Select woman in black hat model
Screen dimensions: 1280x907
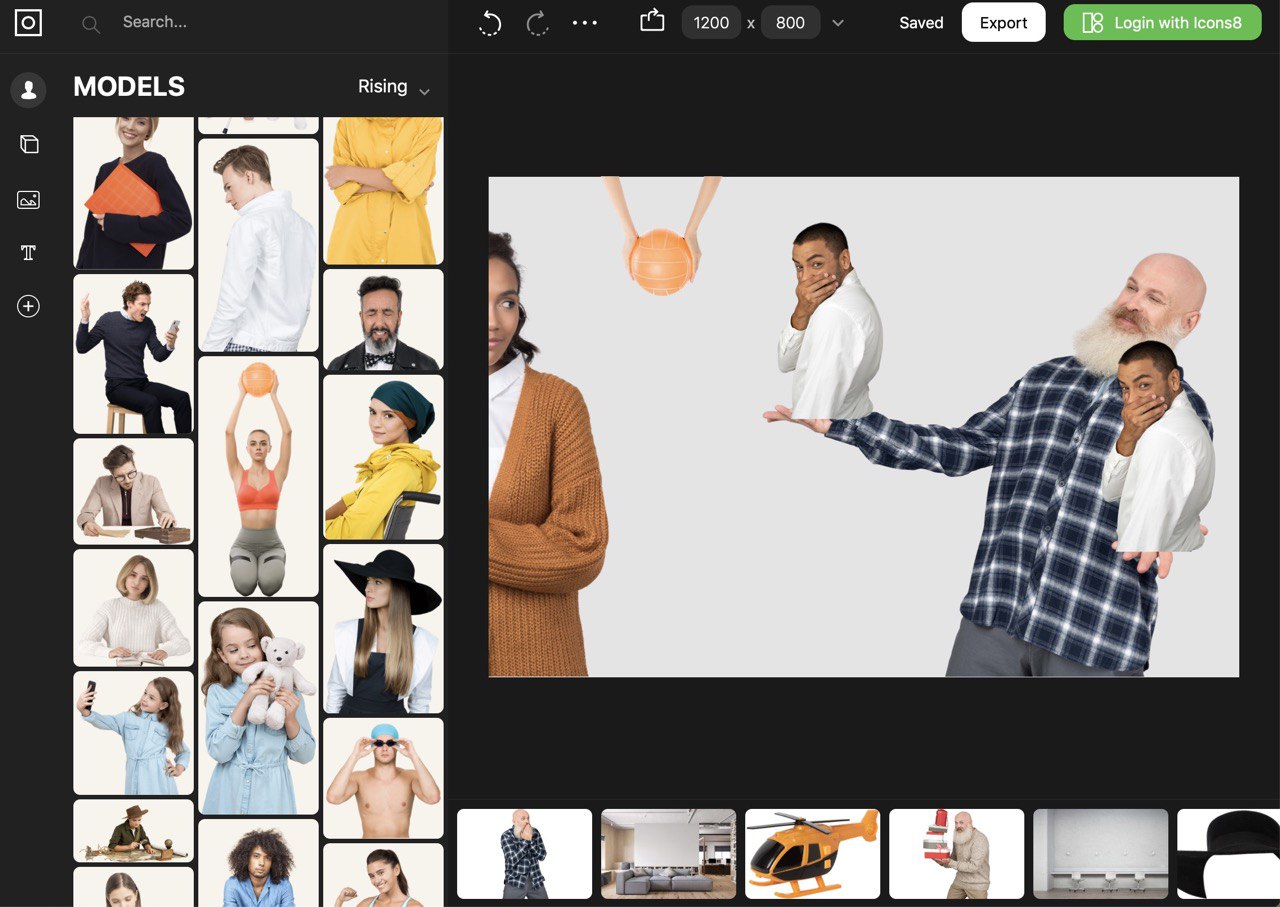click(x=383, y=629)
